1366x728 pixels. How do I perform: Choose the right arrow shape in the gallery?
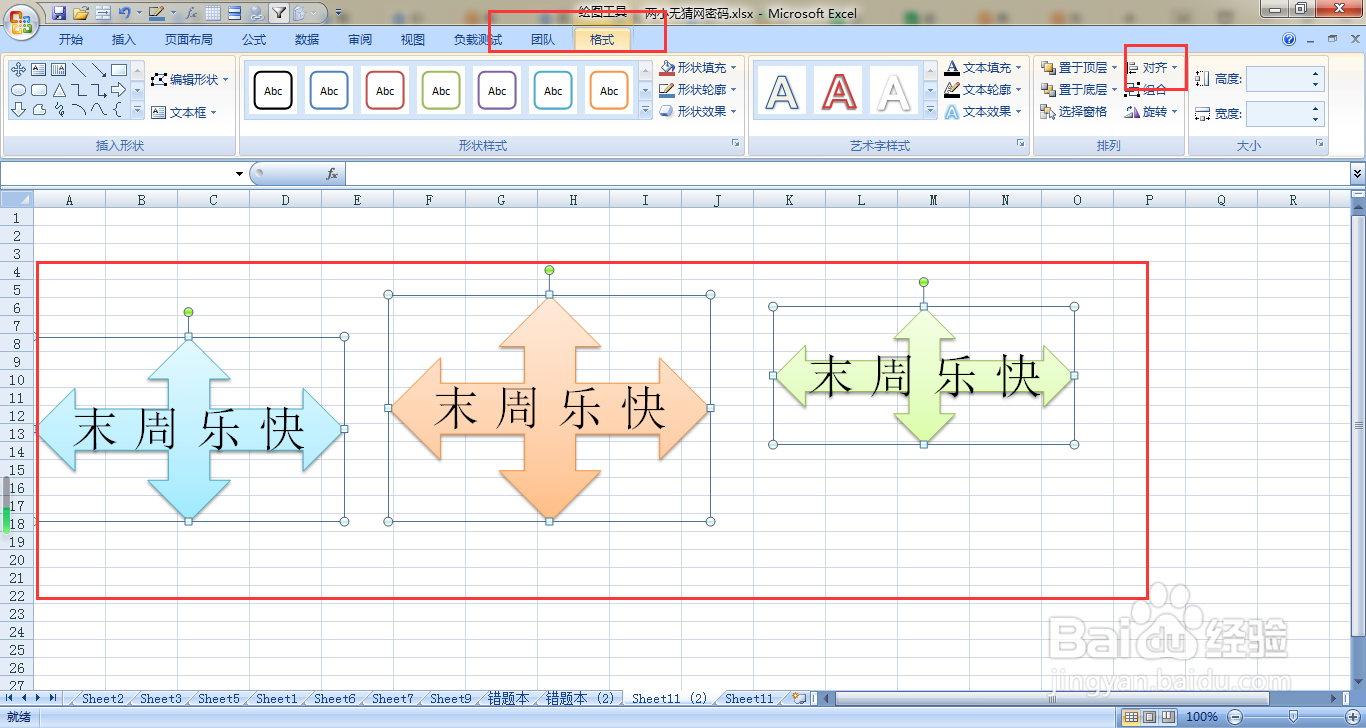[119, 90]
